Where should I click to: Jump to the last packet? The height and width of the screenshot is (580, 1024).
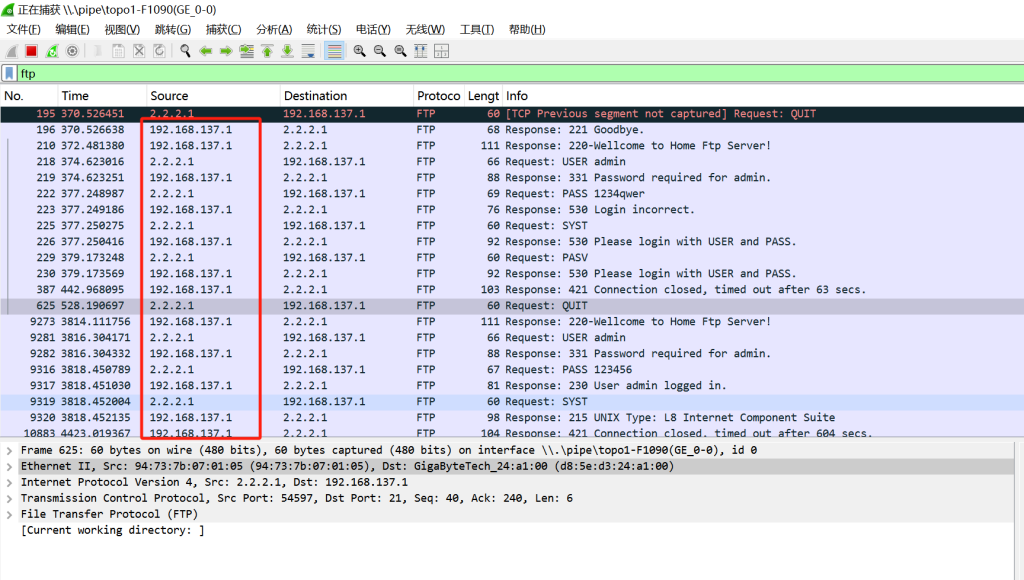pos(287,51)
